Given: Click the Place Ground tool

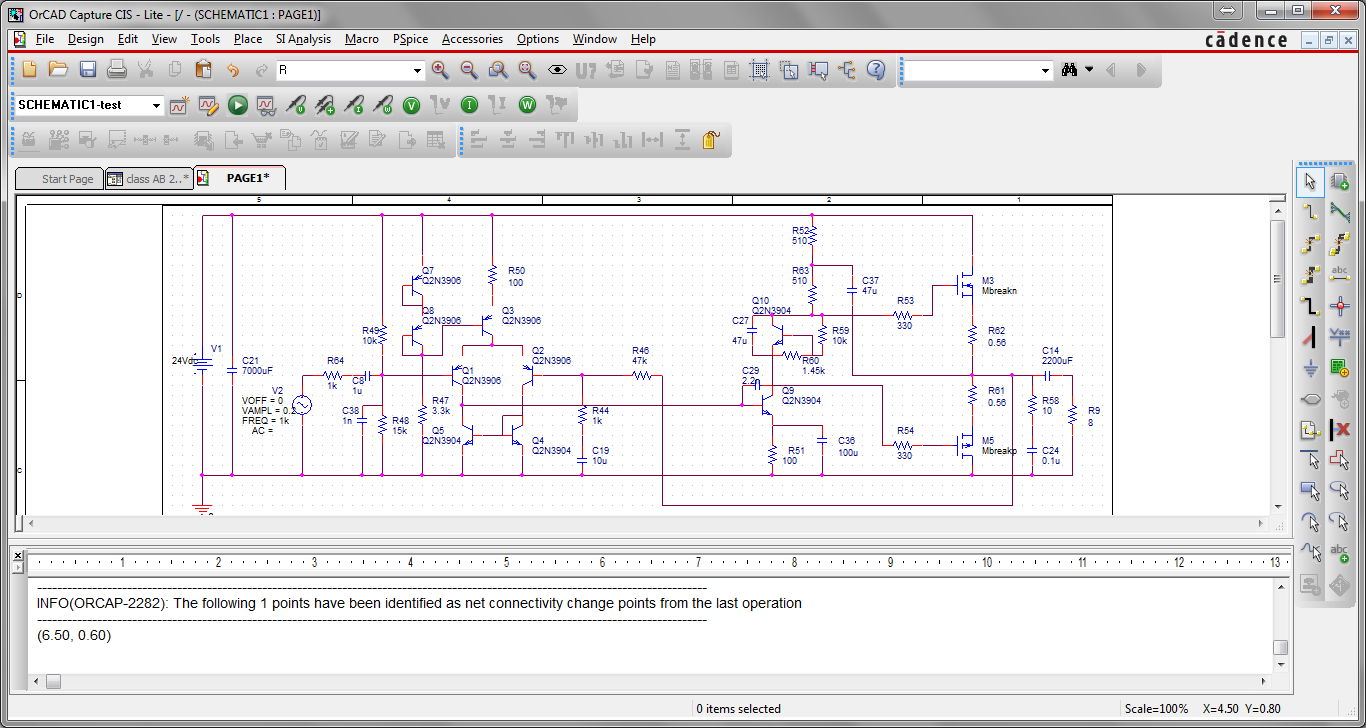Looking at the screenshot, I should (1311, 368).
